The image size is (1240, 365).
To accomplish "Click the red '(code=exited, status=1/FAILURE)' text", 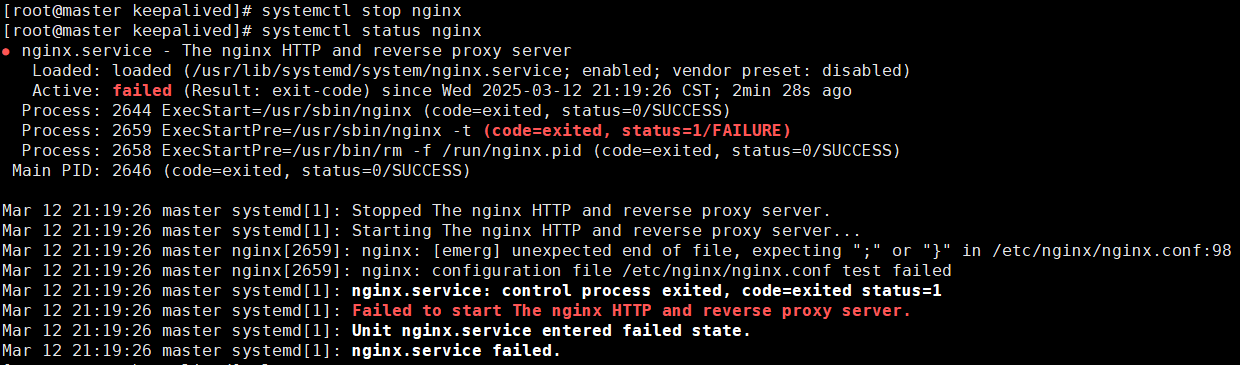I will [636, 130].
